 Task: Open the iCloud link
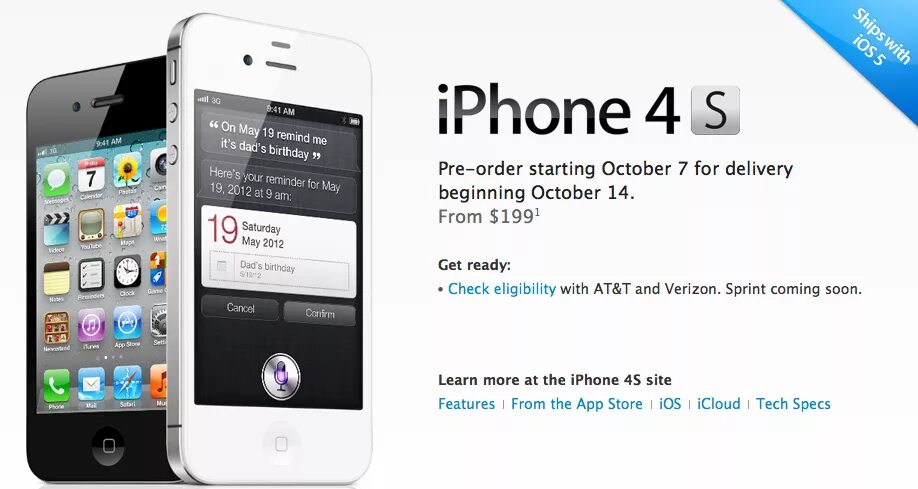pos(719,404)
